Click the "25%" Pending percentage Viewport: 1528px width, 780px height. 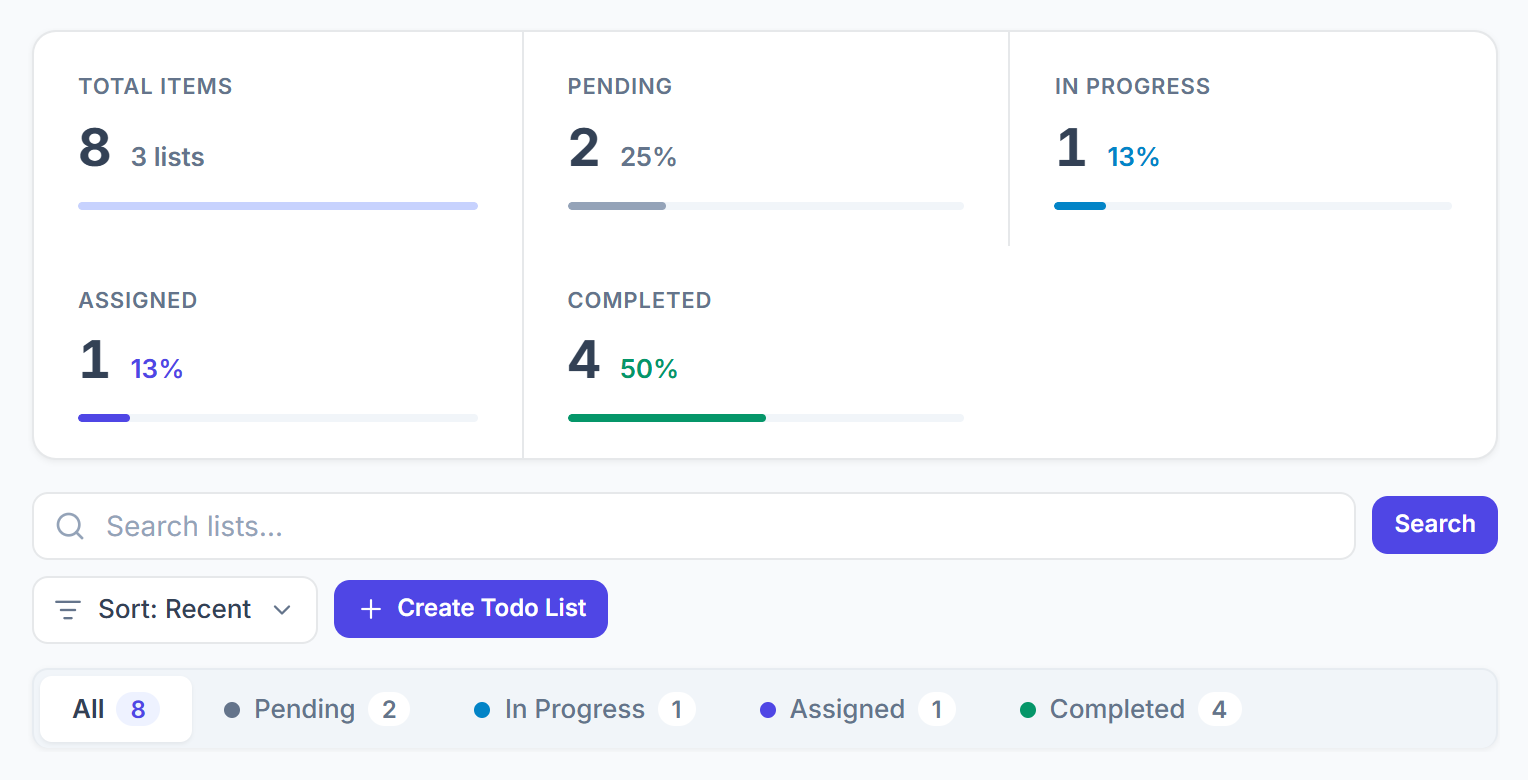tap(649, 157)
